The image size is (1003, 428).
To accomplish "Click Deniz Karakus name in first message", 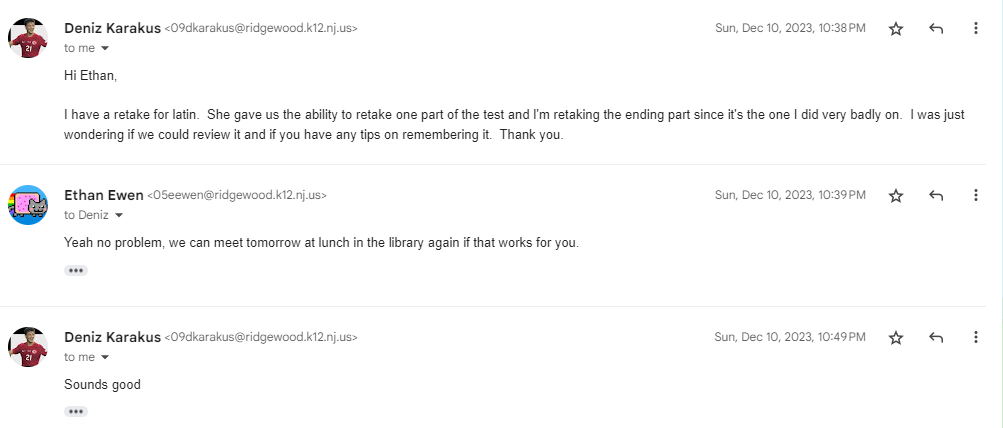I will 112,28.
